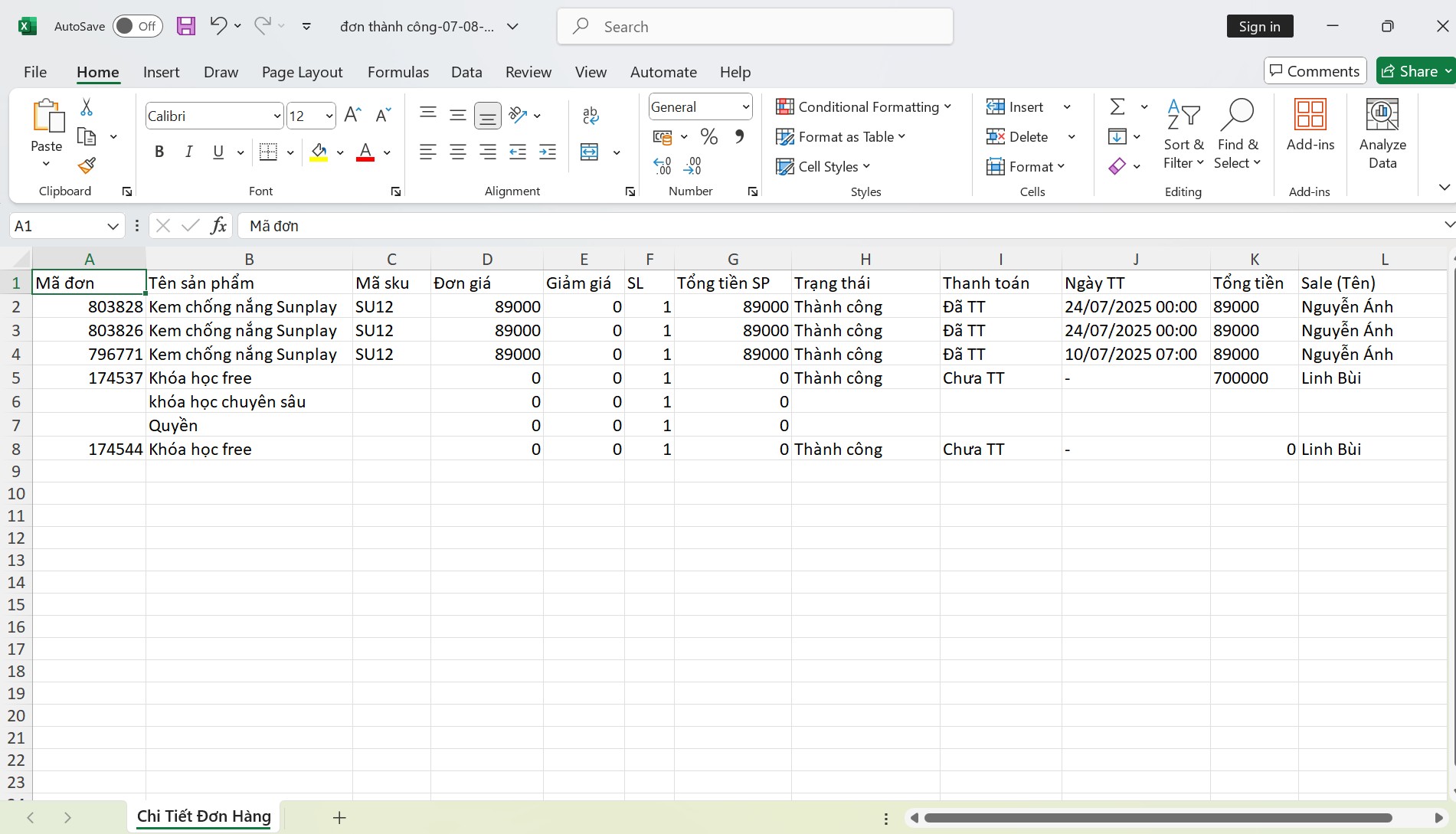Apply the yellow fill color swatch
This screenshot has height=834, width=1456.
coord(319,160)
